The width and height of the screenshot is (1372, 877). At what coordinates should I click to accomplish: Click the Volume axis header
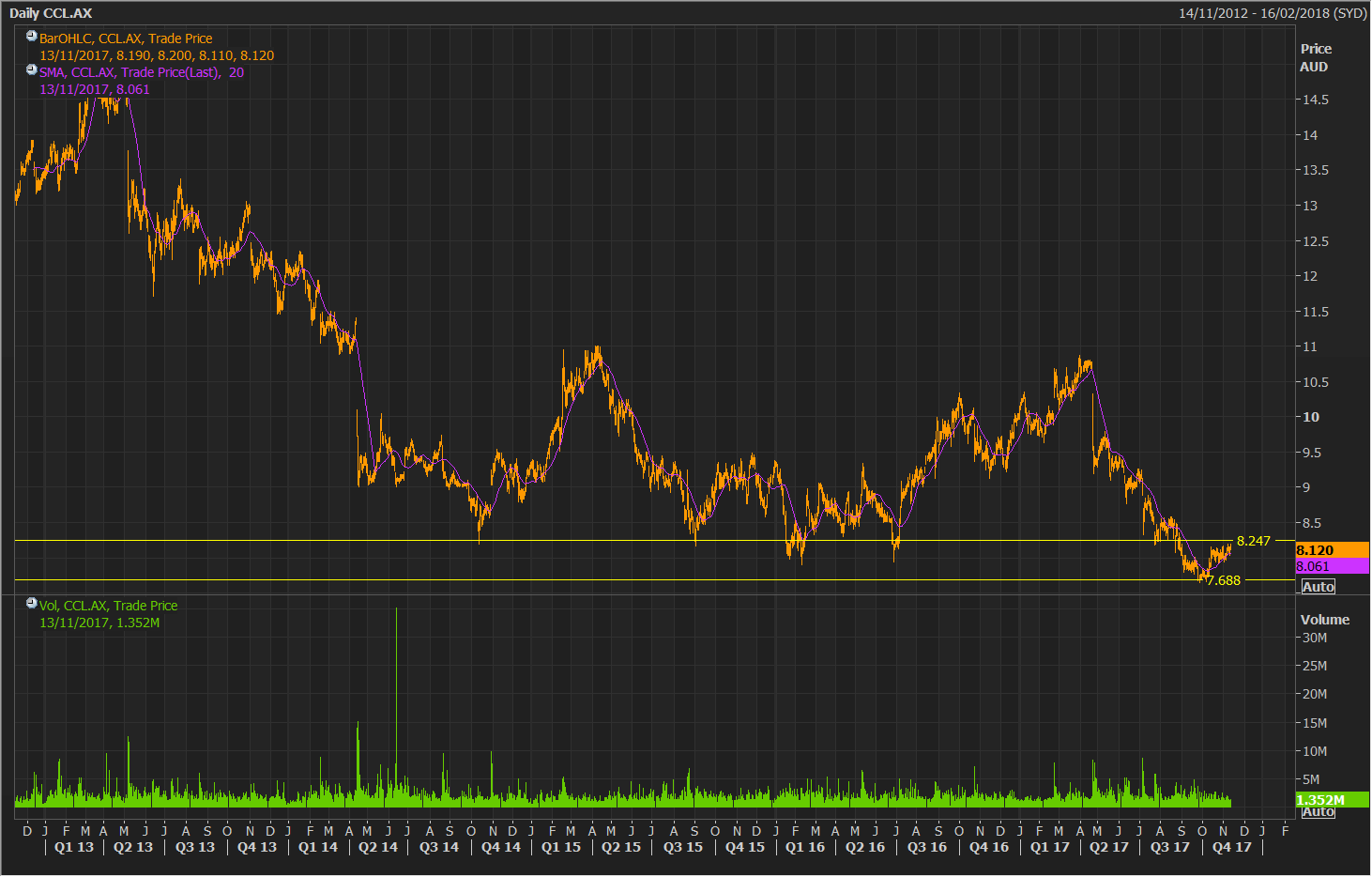click(1325, 620)
